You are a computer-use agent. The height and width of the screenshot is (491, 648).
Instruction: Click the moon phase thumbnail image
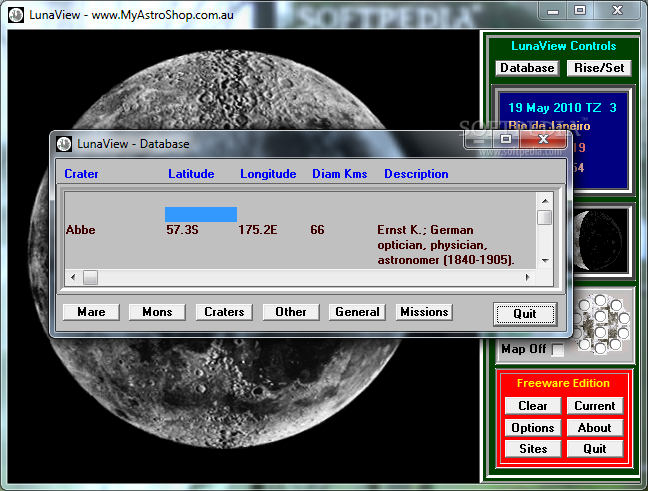600,240
